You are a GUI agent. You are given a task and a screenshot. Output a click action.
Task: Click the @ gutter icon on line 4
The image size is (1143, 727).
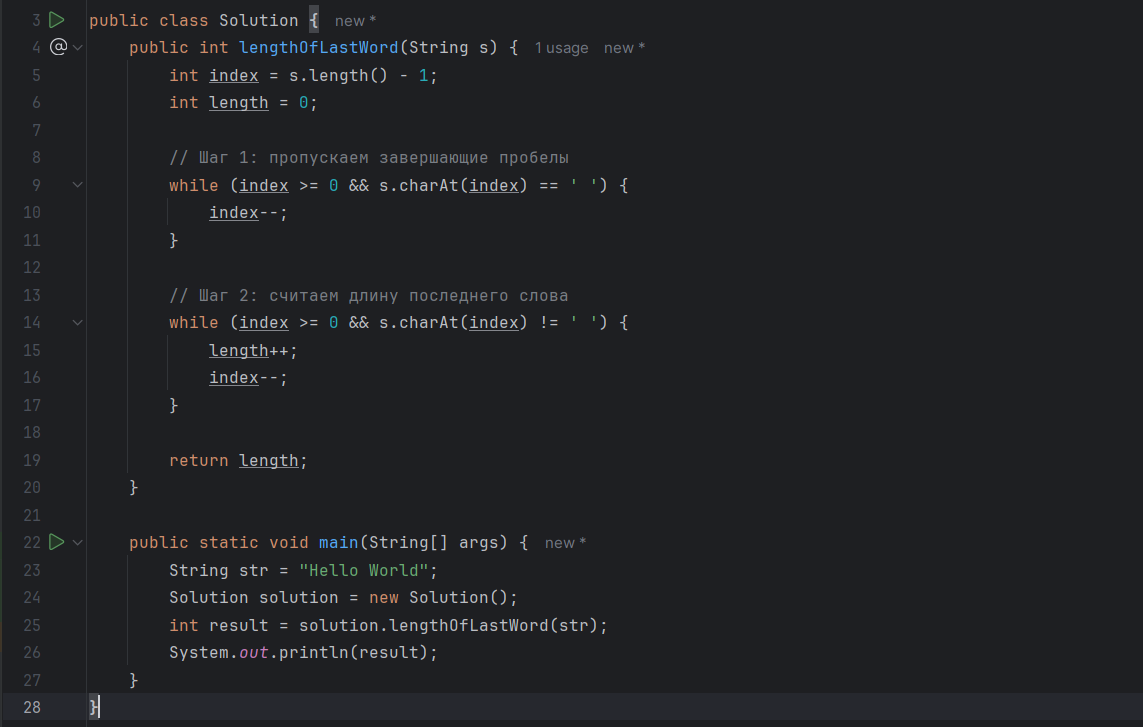coord(58,47)
